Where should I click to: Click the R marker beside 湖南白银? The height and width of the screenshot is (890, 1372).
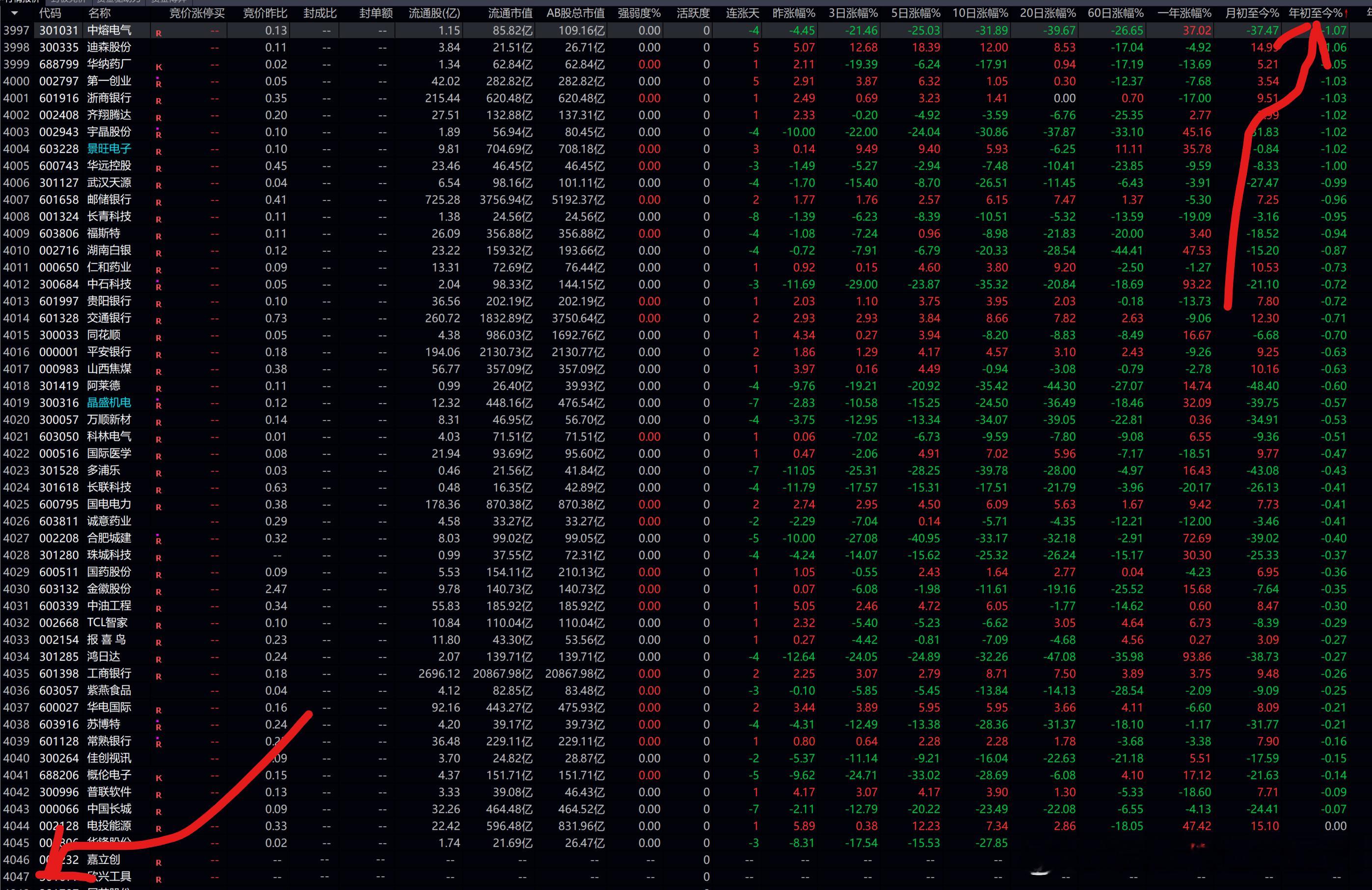coord(159,254)
